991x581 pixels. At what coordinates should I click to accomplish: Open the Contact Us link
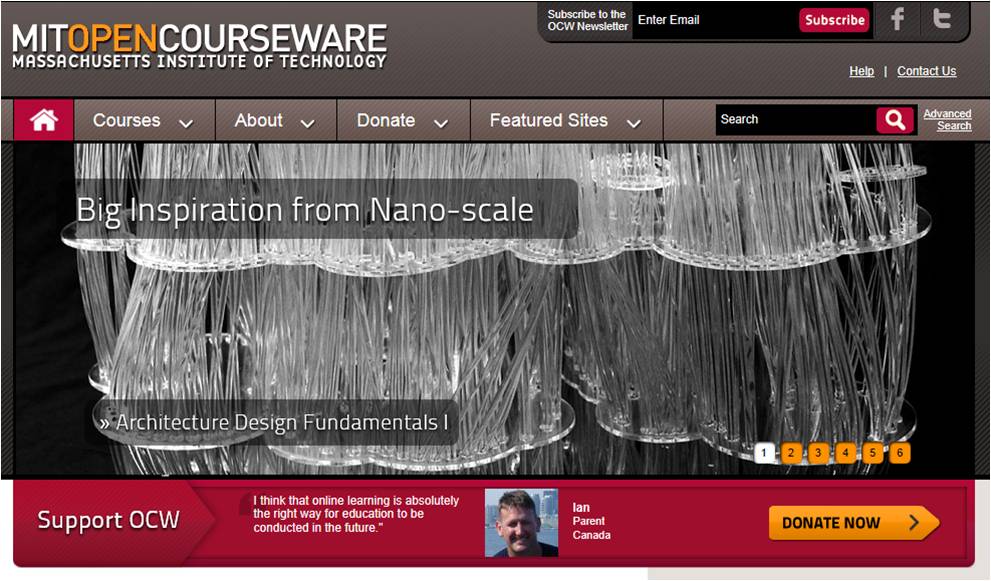point(927,71)
